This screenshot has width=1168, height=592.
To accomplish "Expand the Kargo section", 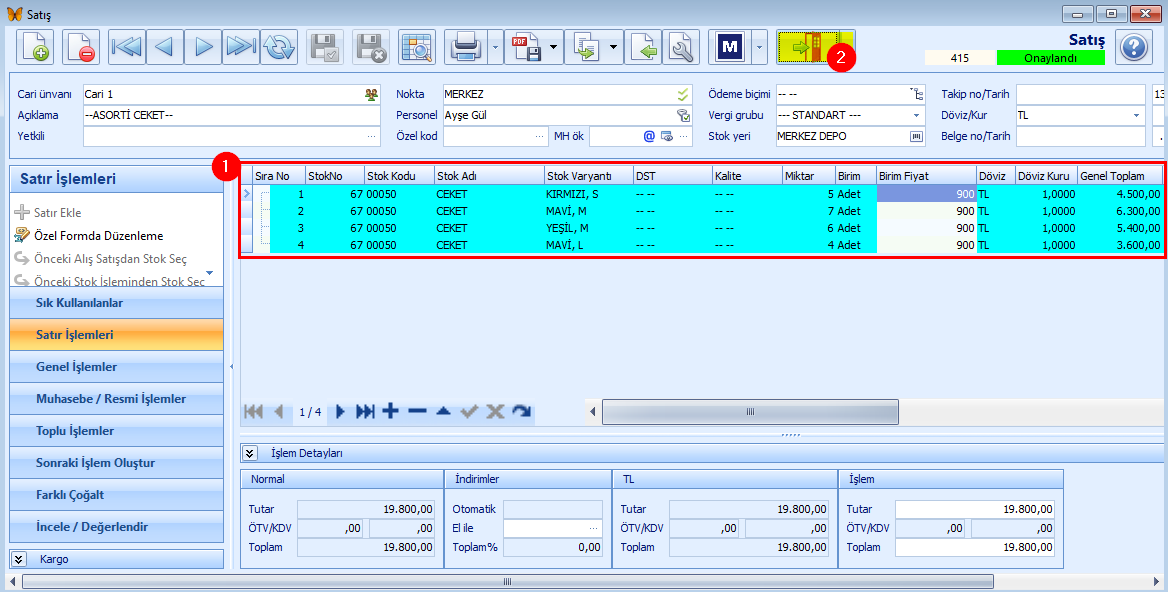I will coord(19,558).
